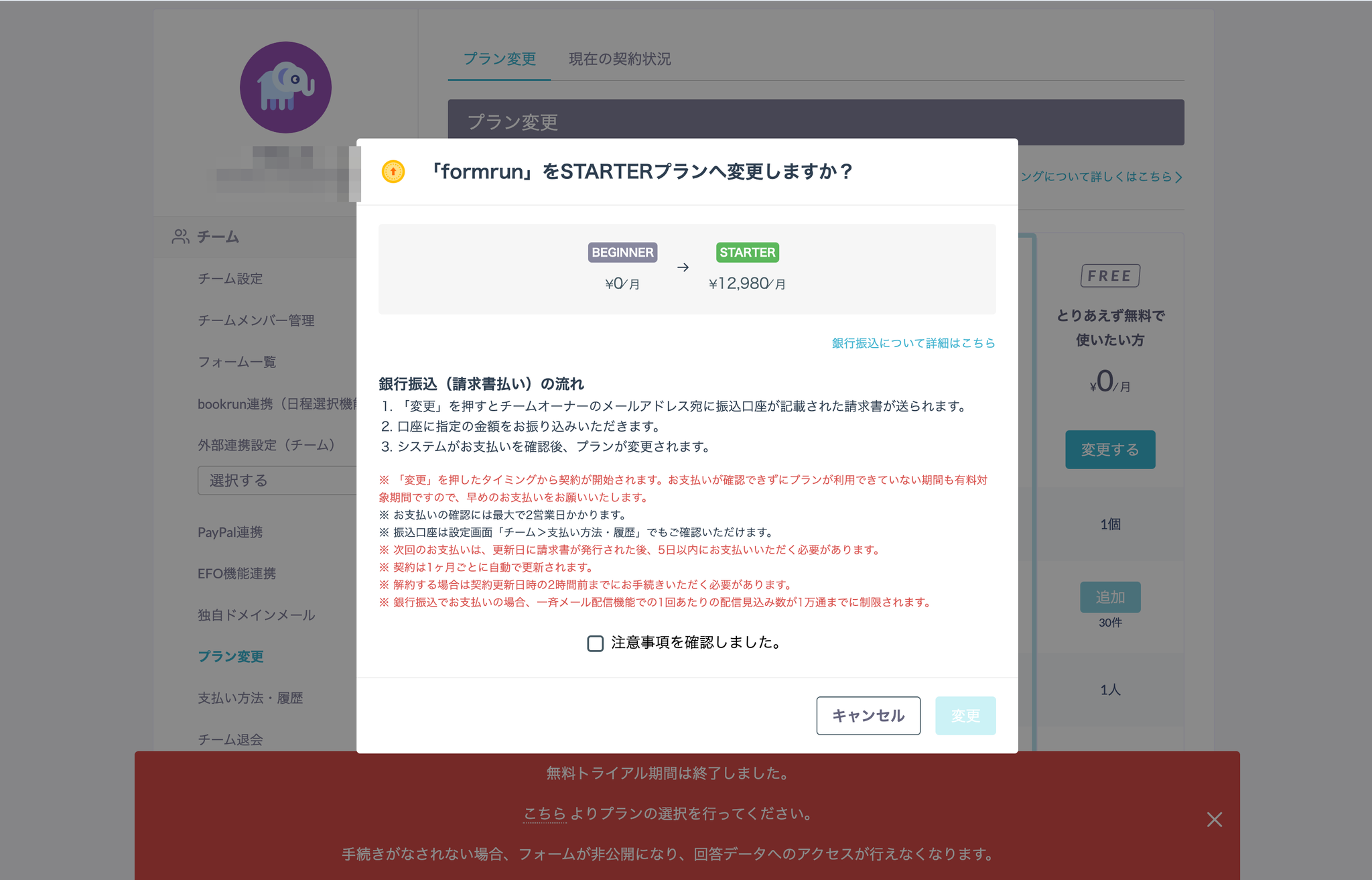Click こちら link in the trial banner
The width and height of the screenshot is (1372, 880).
pos(544,814)
